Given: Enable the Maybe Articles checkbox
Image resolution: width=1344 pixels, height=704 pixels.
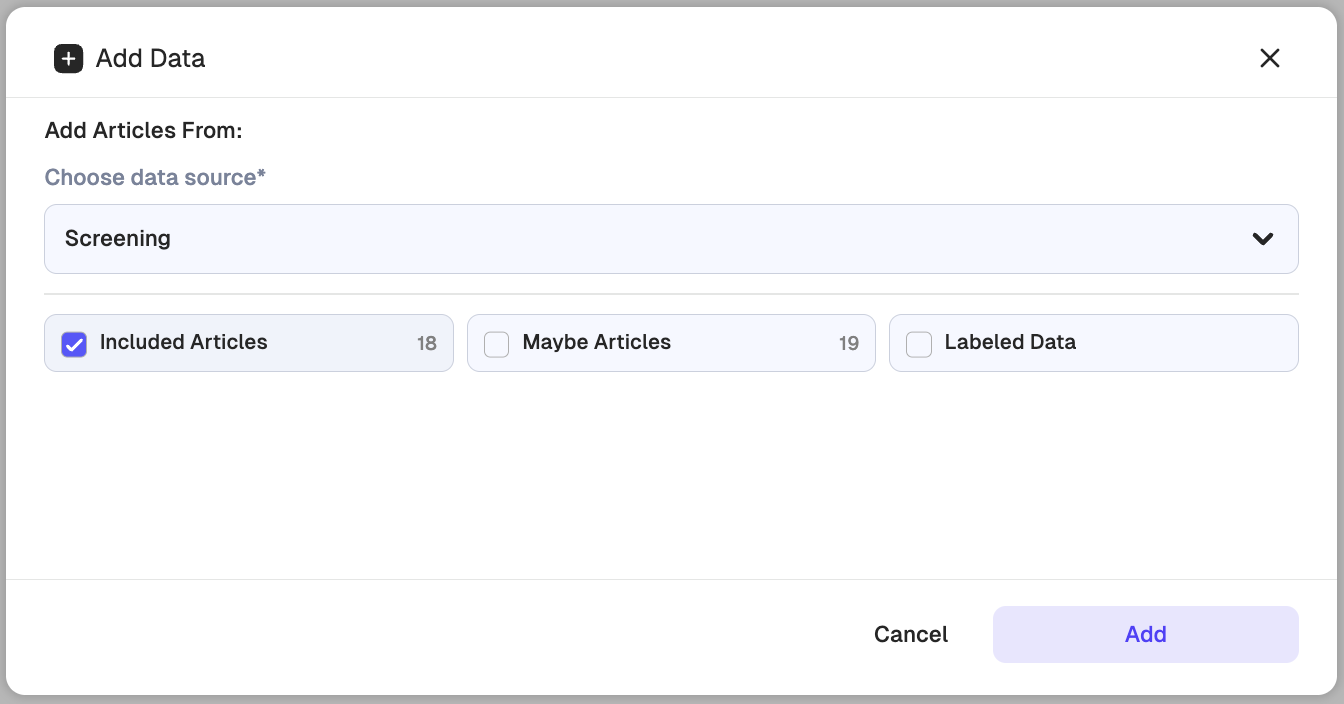Looking at the screenshot, I should click(496, 344).
